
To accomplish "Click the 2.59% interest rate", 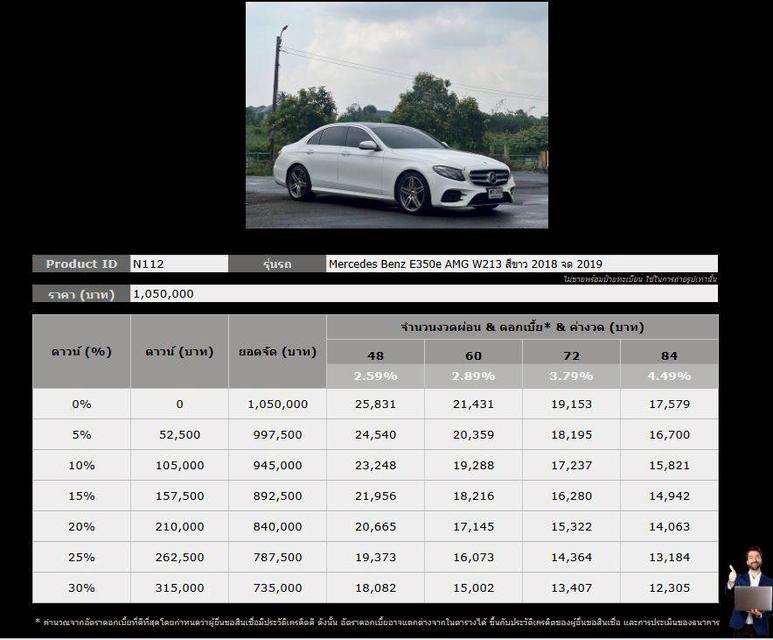I will tap(375, 376).
